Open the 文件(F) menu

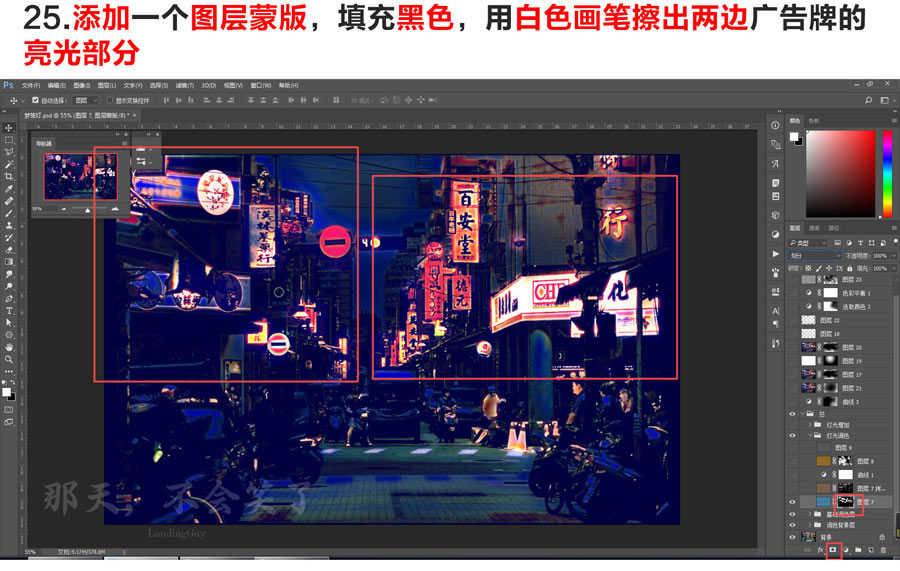31,85
